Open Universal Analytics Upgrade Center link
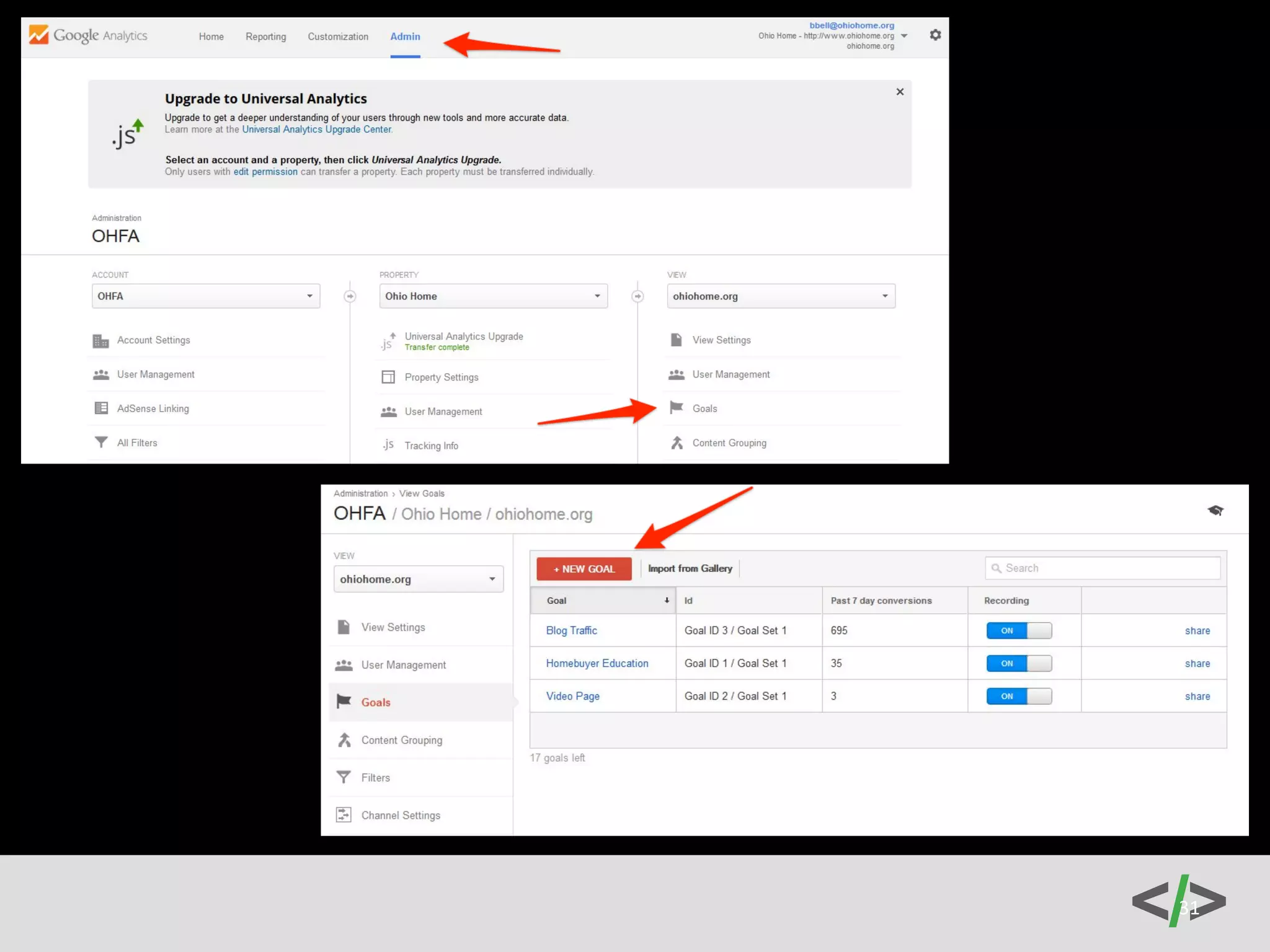Screen dimensions: 1270x952 pyautogui.click(x=316, y=130)
